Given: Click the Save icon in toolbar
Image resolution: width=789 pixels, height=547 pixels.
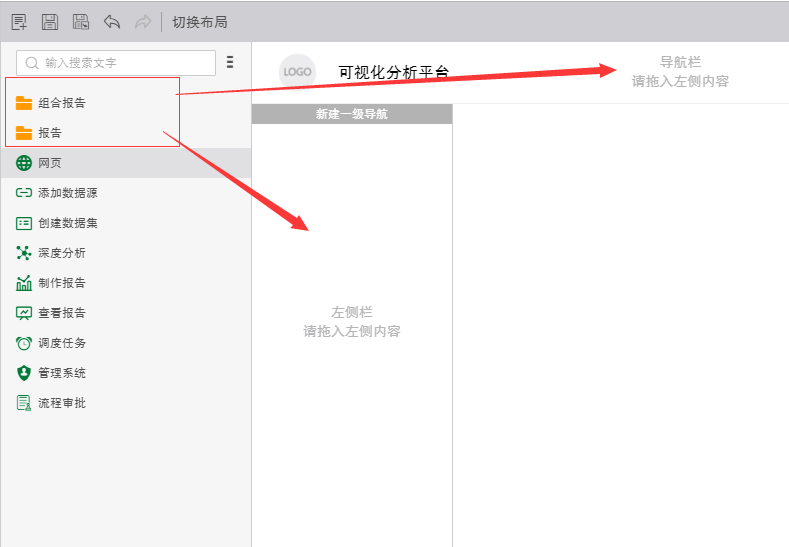Looking at the screenshot, I should tap(50, 21).
